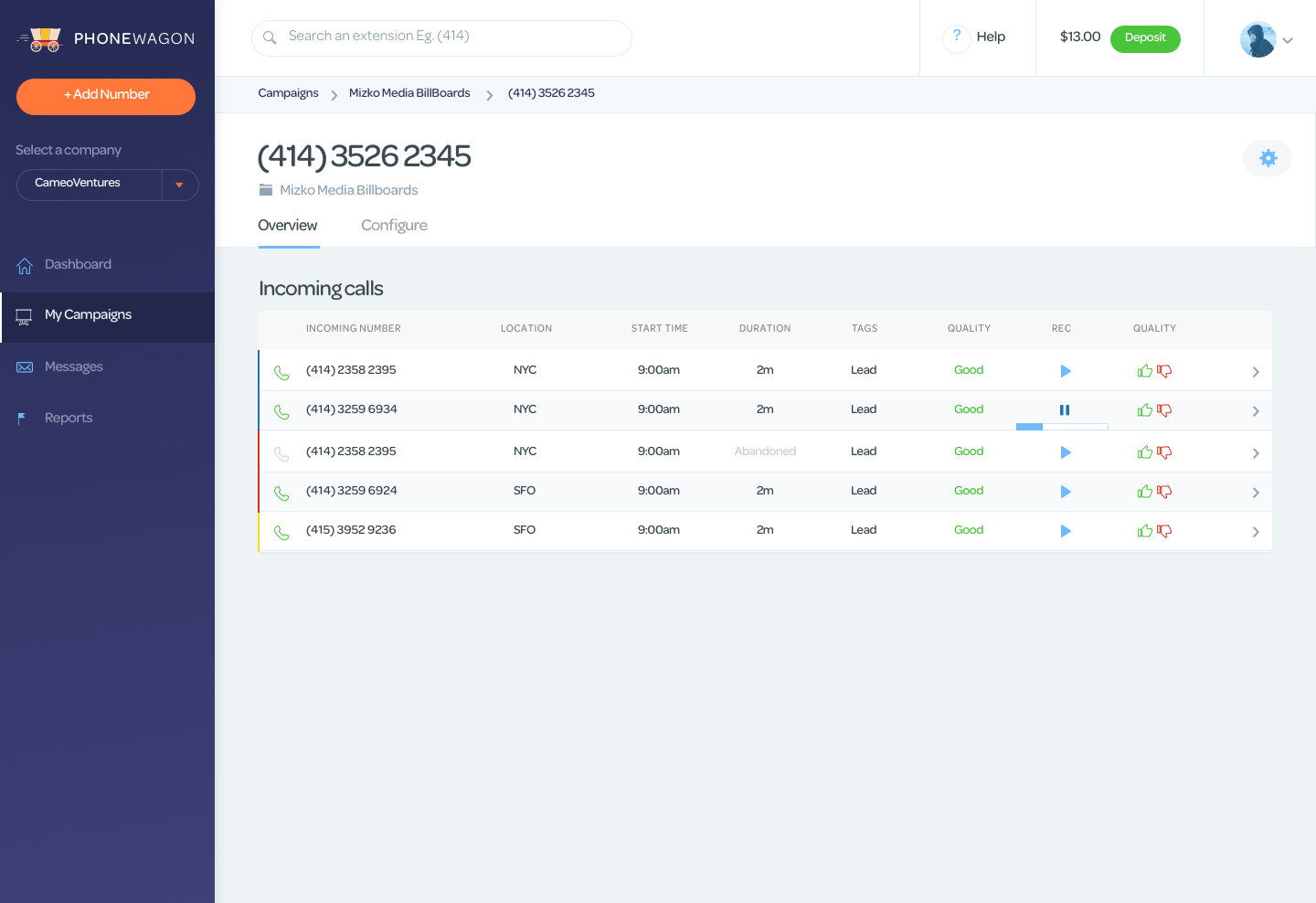Viewport: 1316px width, 903px height.
Task: Thumbs down the (415) 3952 9236 call
Action: (1164, 531)
